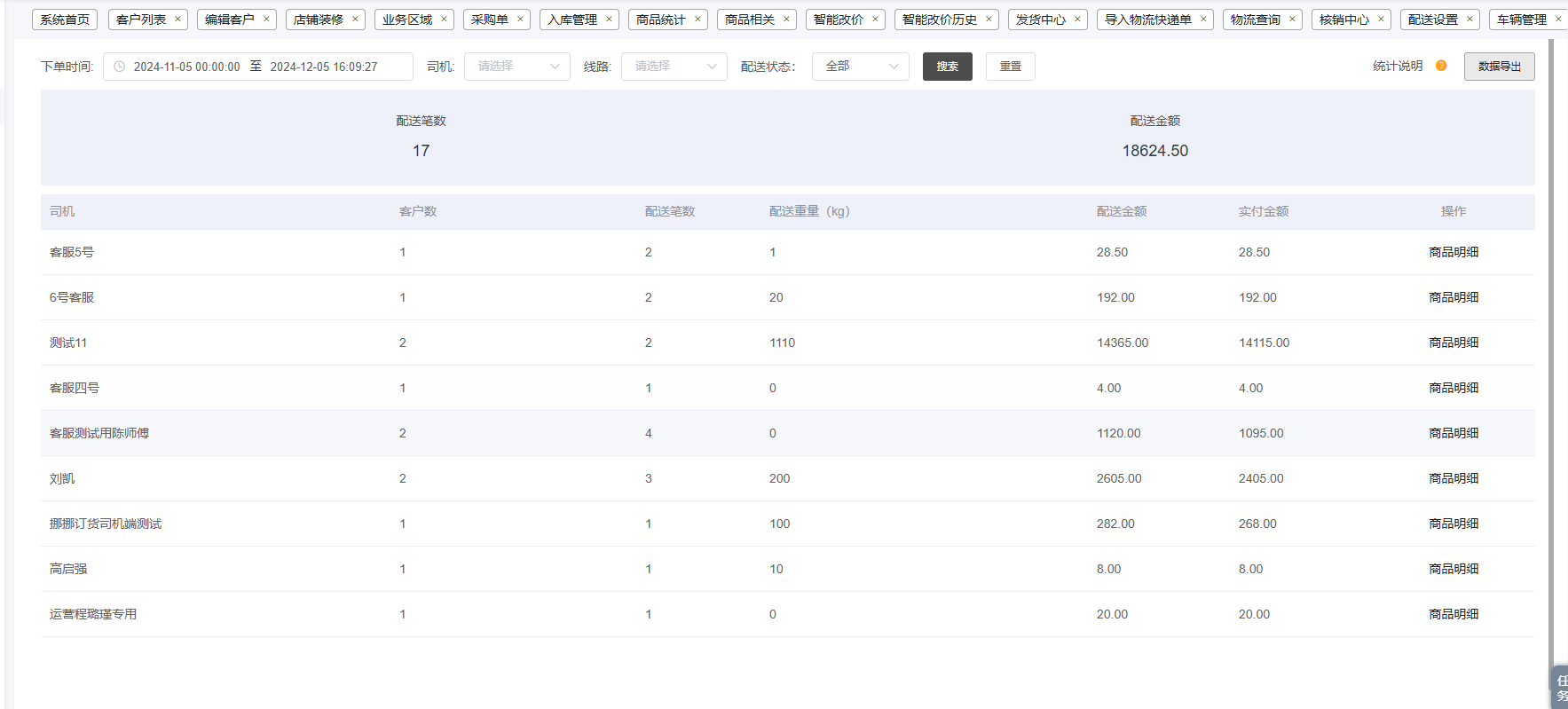The image size is (1568, 709).
Task: Open the 配送状态 status dropdown
Action: point(860,67)
